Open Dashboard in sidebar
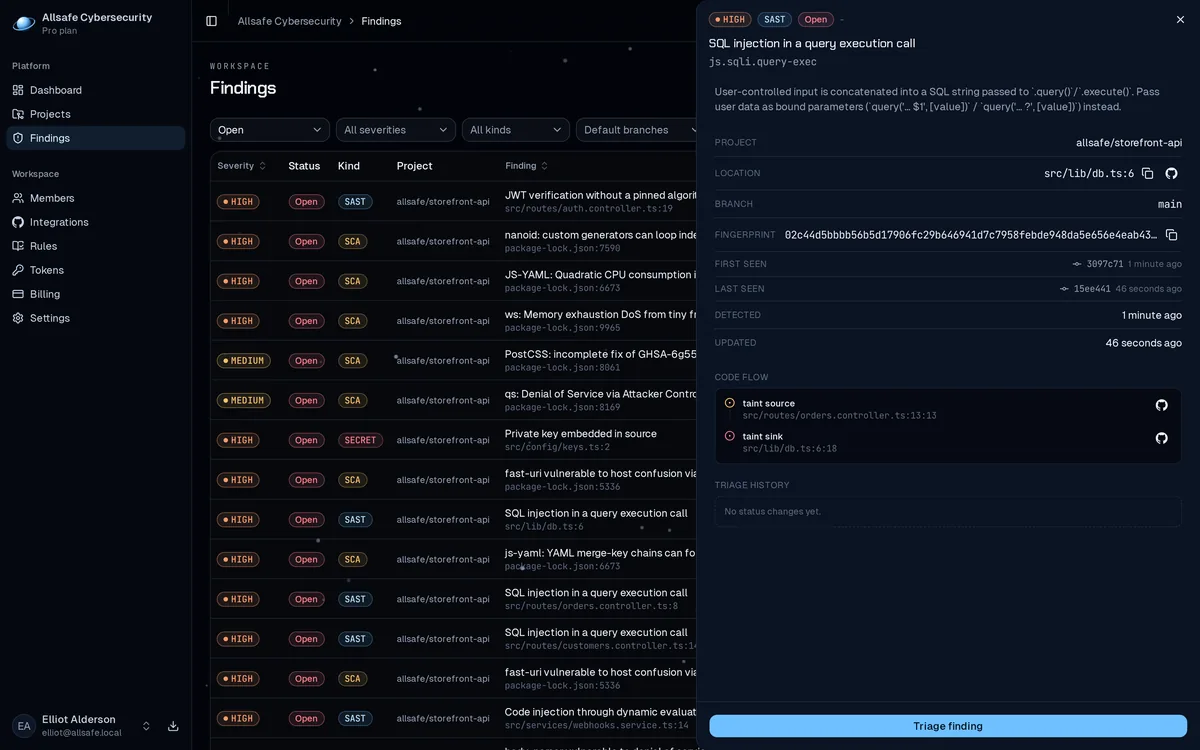 tap(95, 90)
